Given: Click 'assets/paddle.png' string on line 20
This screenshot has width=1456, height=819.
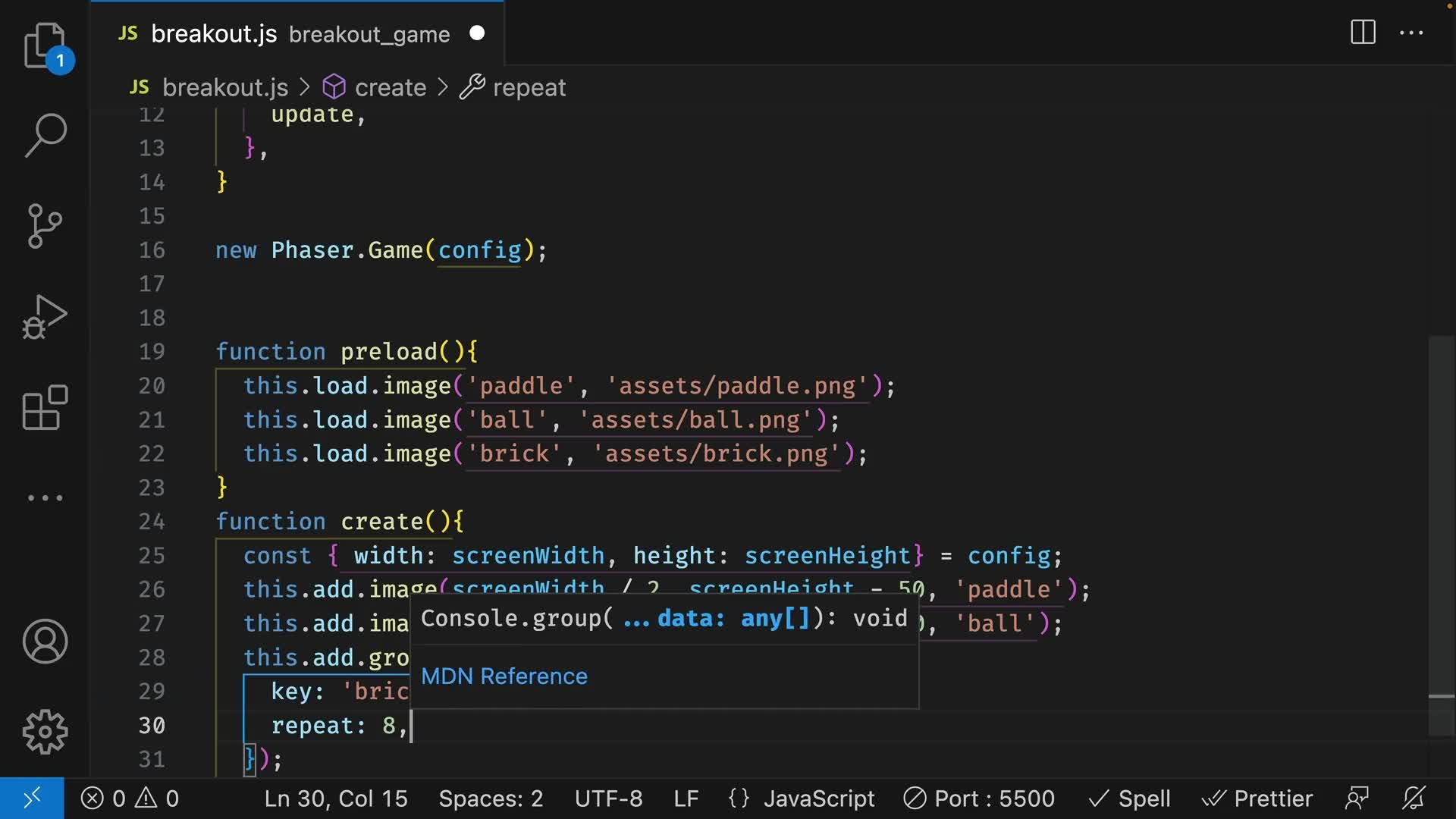Looking at the screenshot, I should coord(737,386).
